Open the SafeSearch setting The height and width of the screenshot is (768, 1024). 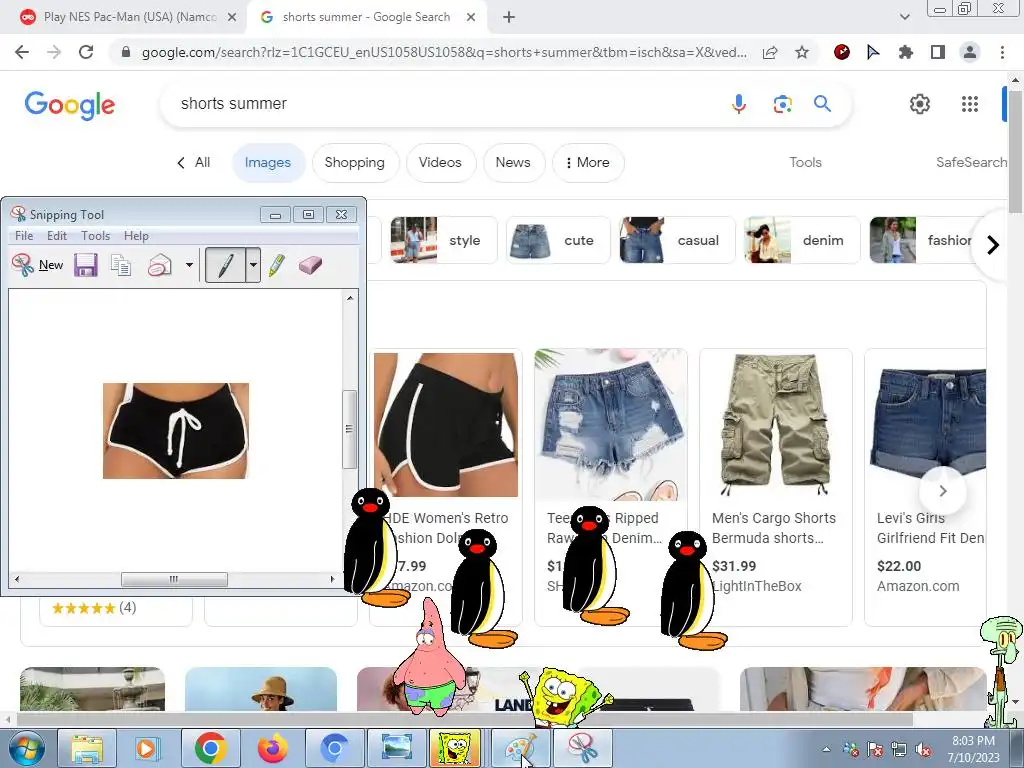pos(971,163)
